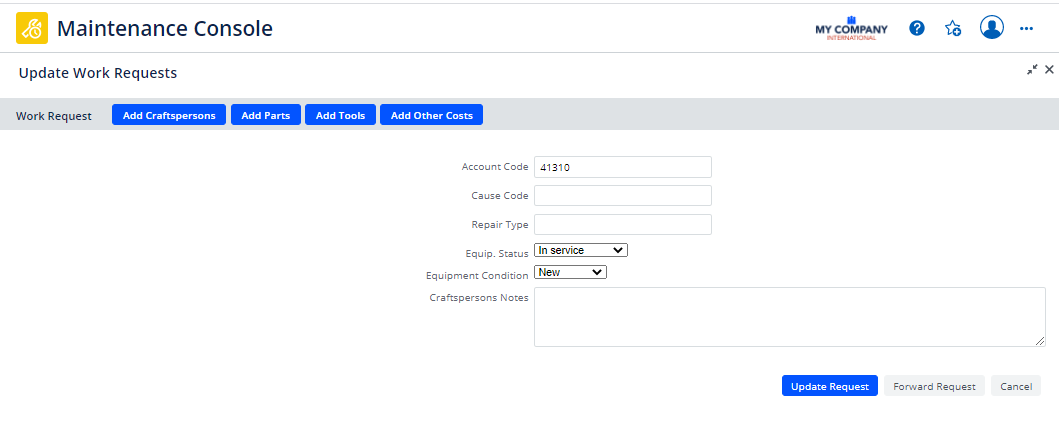
Task: Click Add Craftspersons button
Action: pyautogui.click(x=169, y=115)
